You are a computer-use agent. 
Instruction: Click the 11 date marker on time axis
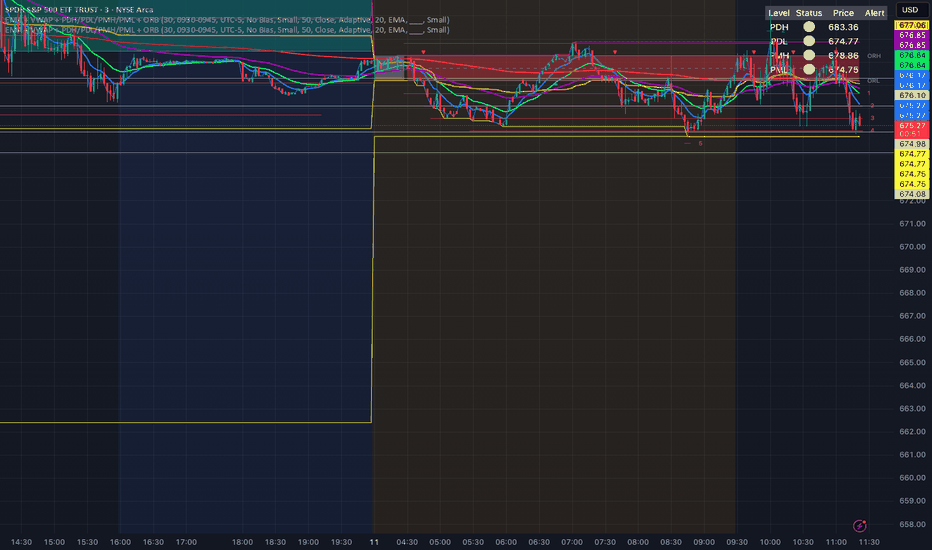click(373, 541)
